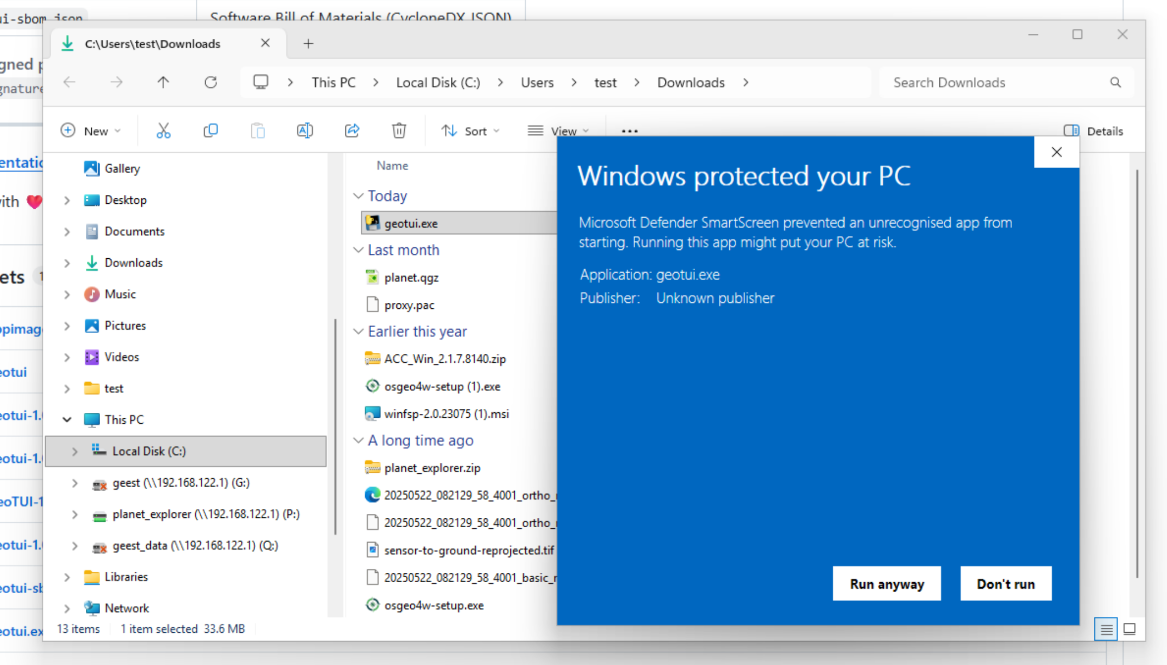Go back with the left arrow
The height and width of the screenshot is (665, 1167).
coord(69,83)
